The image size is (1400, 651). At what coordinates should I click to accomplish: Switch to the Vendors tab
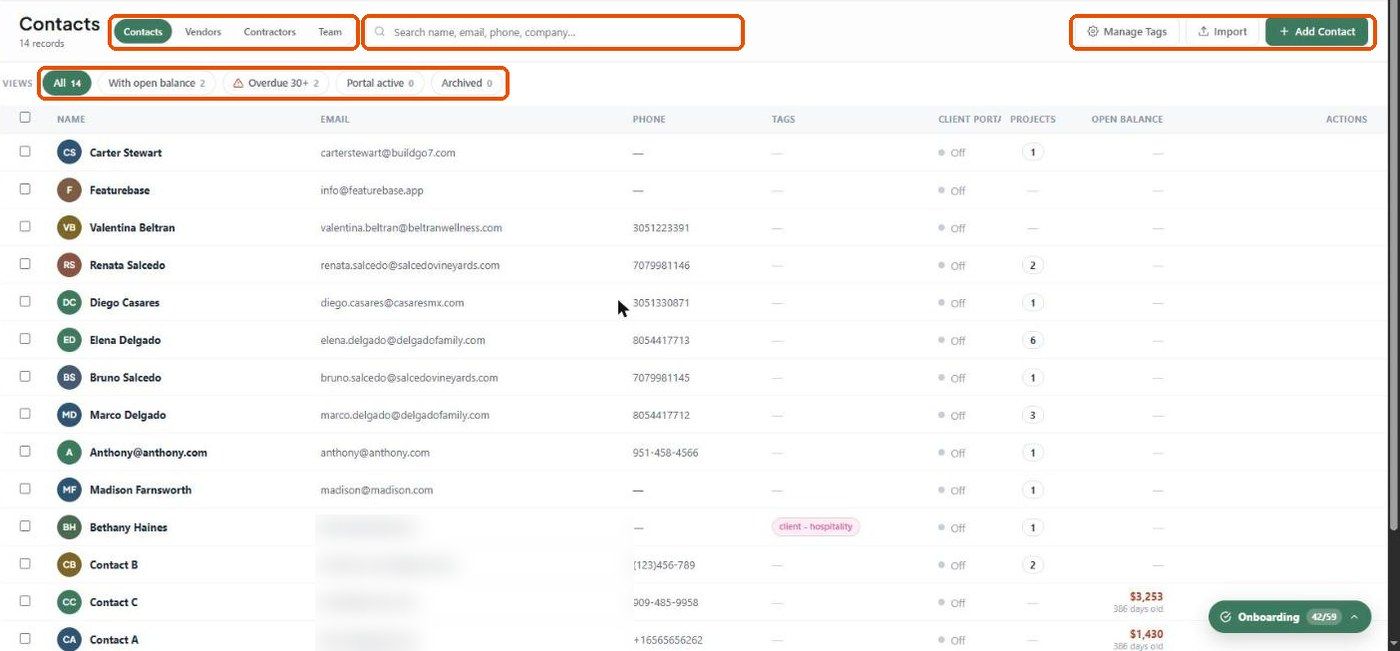point(203,32)
